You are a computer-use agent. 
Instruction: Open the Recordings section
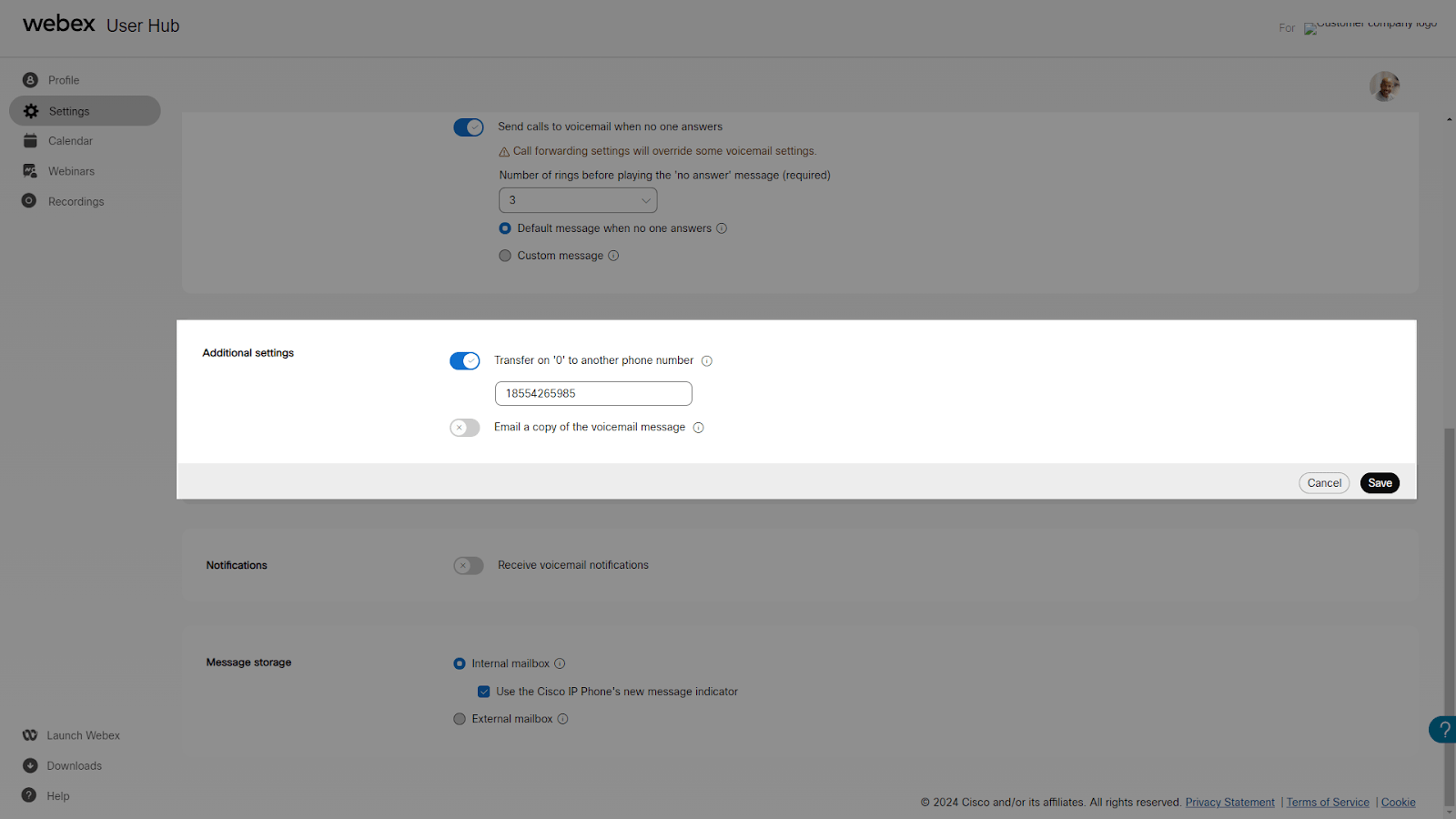click(74, 200)
